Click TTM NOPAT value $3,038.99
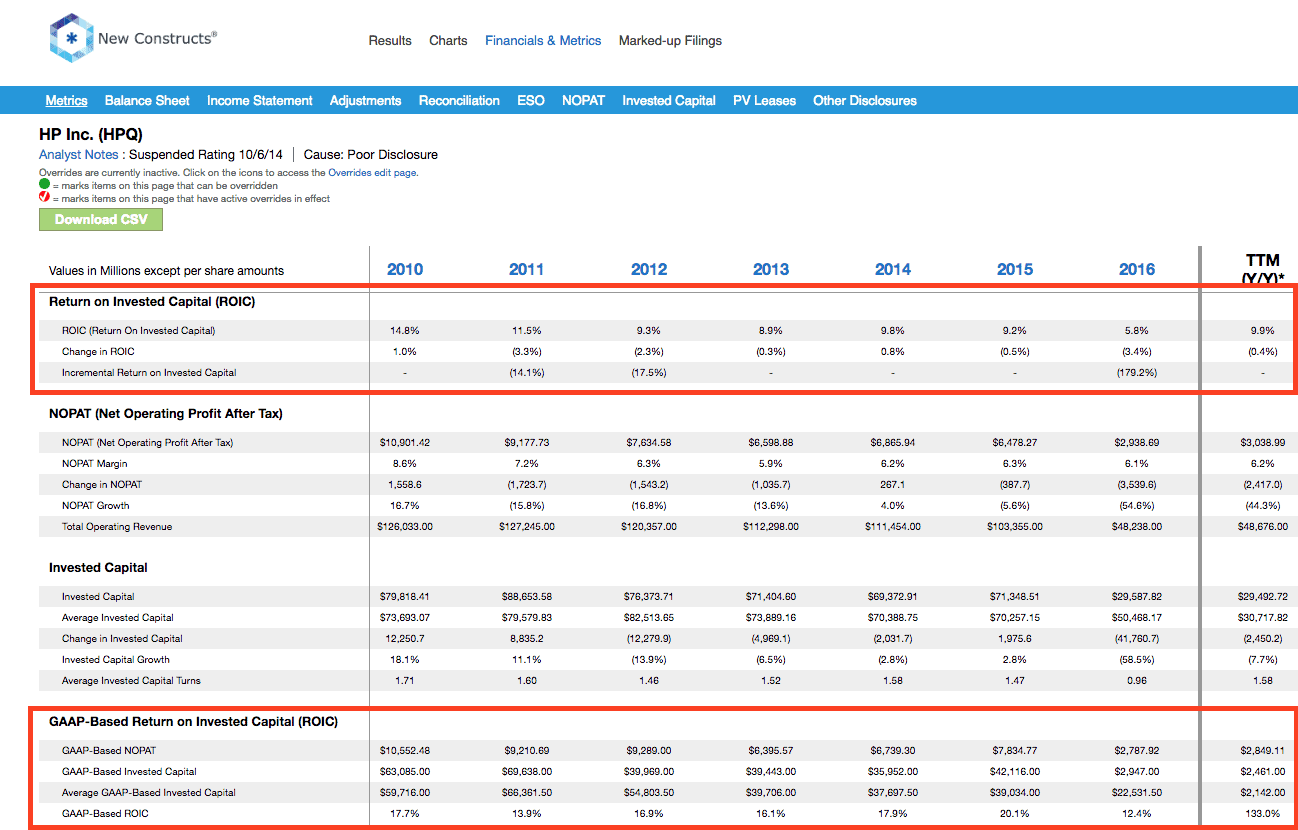Screen dimensions: 1298x830 click(1263, 442)
